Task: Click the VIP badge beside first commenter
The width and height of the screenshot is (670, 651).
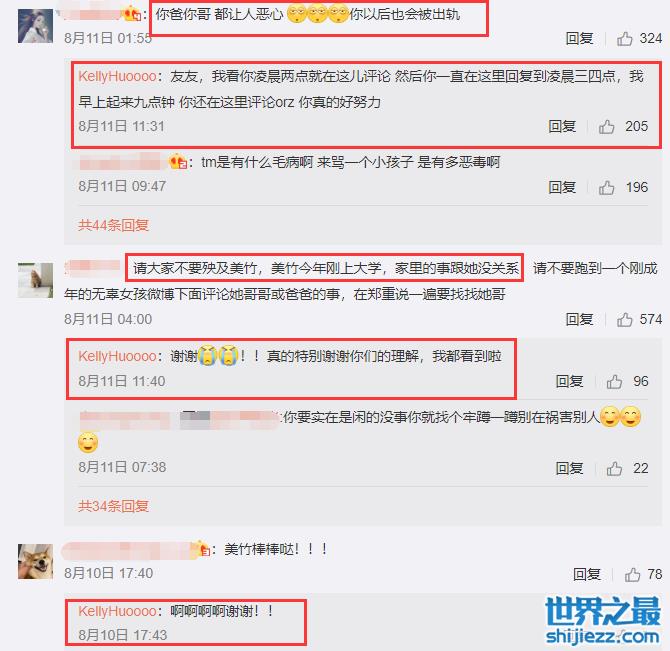Action: tap(132, 15)
